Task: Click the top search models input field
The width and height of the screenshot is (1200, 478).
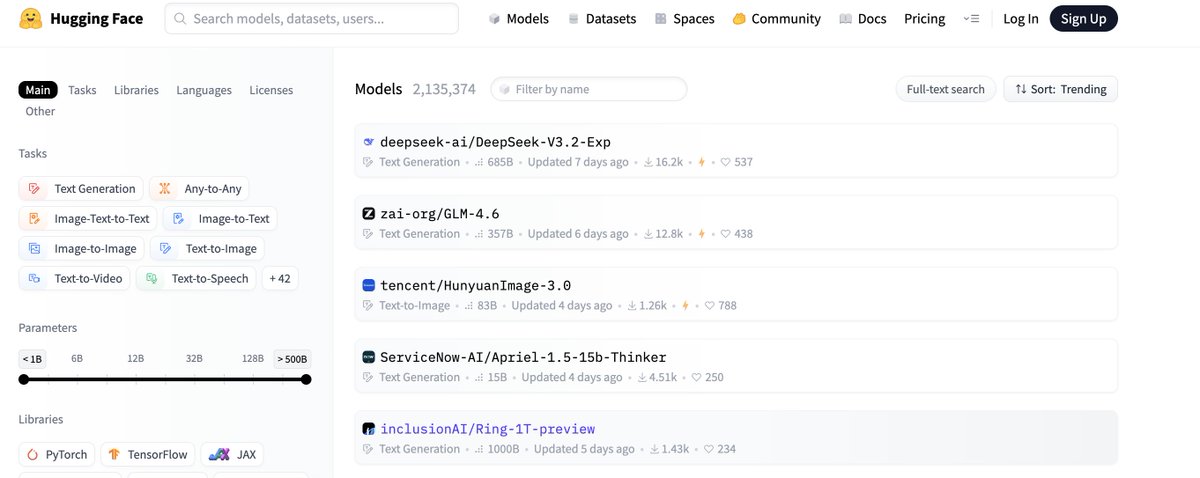Action: click(312, 19)
